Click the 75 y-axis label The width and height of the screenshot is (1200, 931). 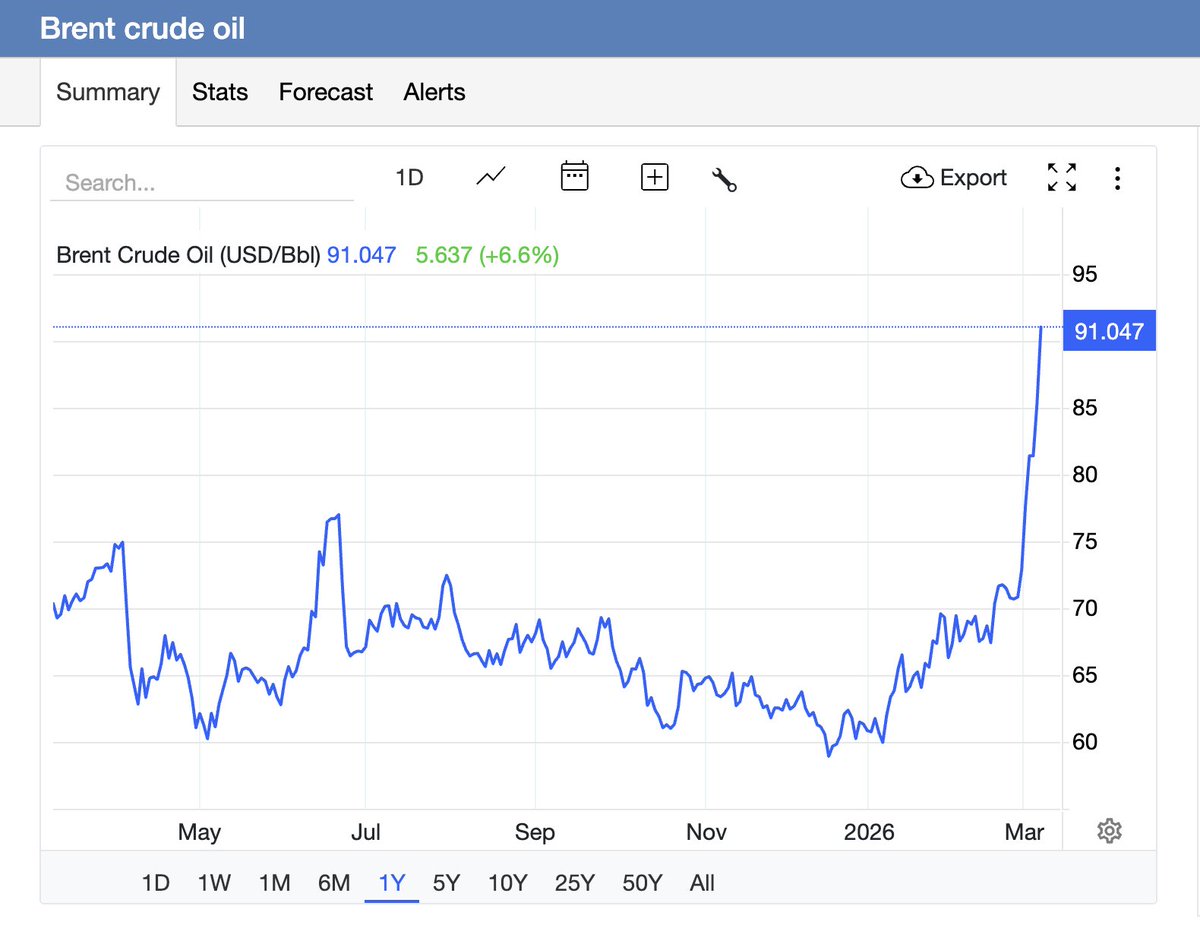[1085, 541]
